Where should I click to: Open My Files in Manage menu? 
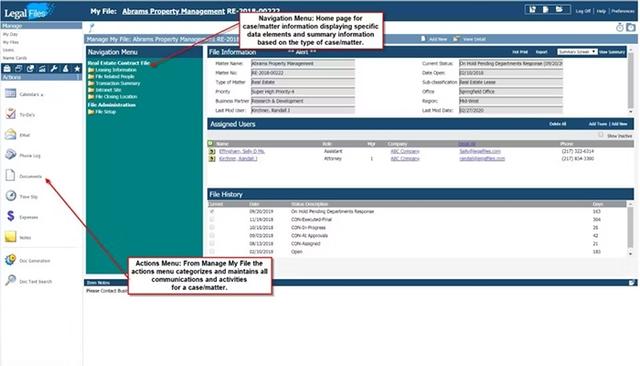tap(11, 42)
